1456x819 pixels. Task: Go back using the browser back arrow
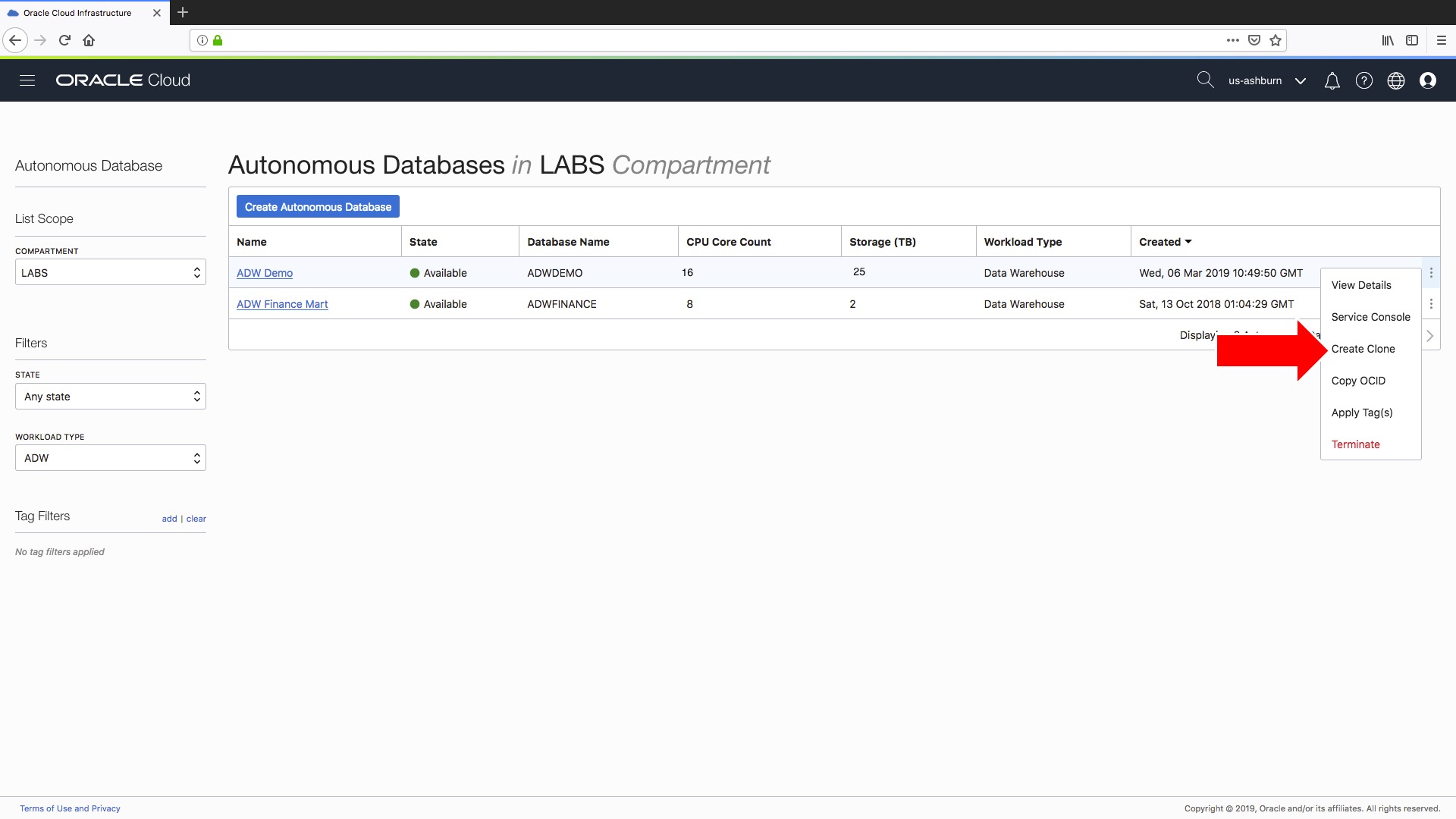pos(15,40)
